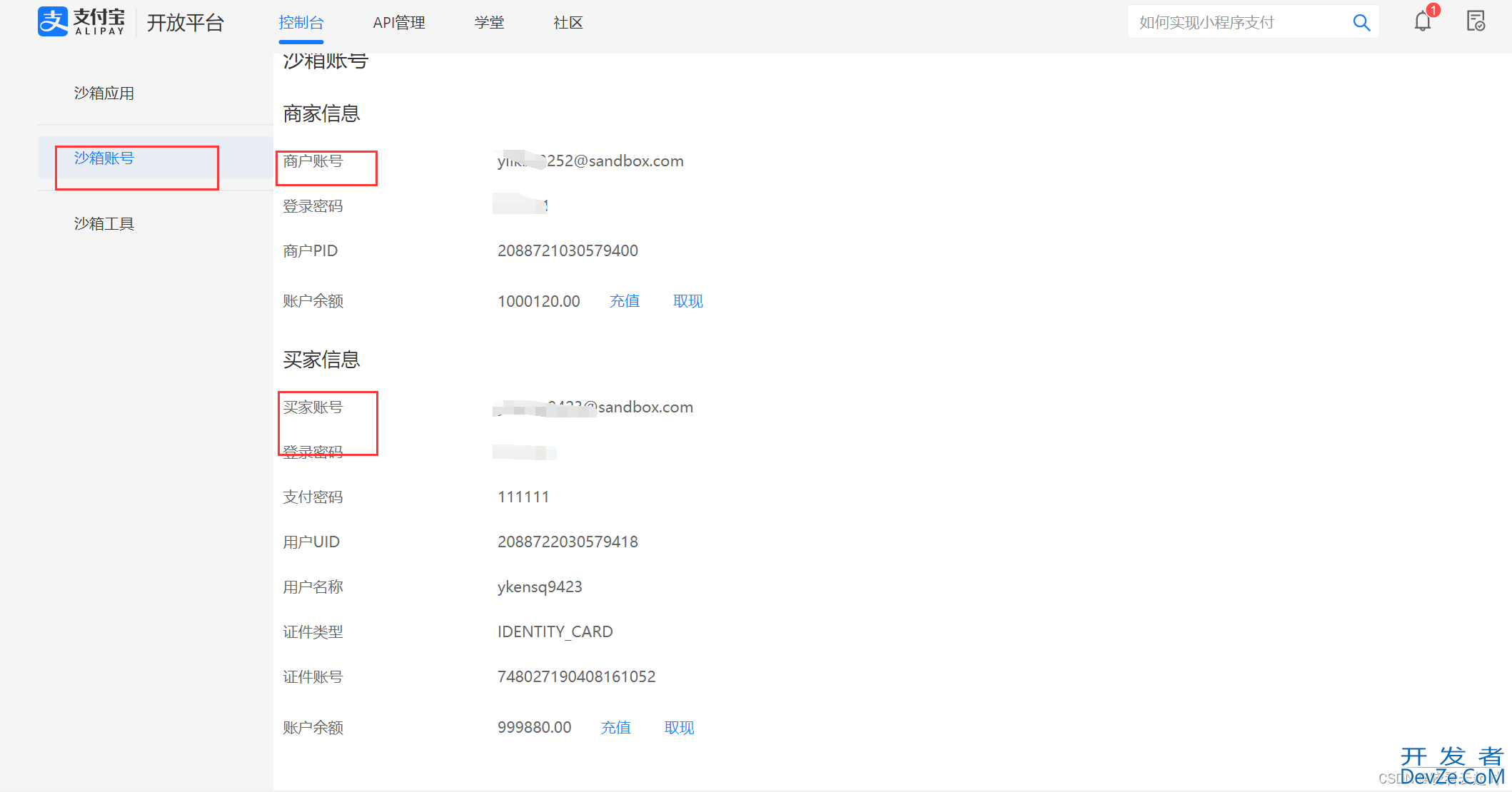Click merchant PID value 2088721030579400
The width and height of the screenshot is (1512, 792).
click(x=568, y=251)
